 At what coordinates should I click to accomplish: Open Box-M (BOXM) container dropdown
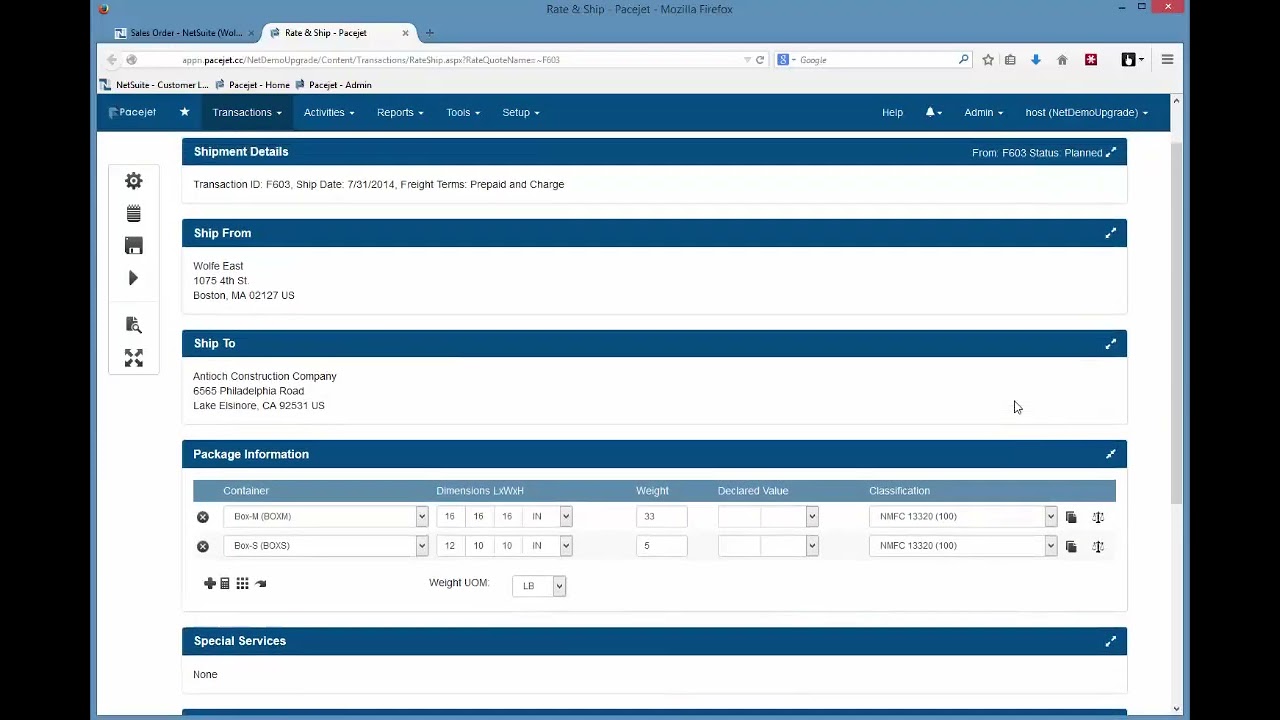326,516
